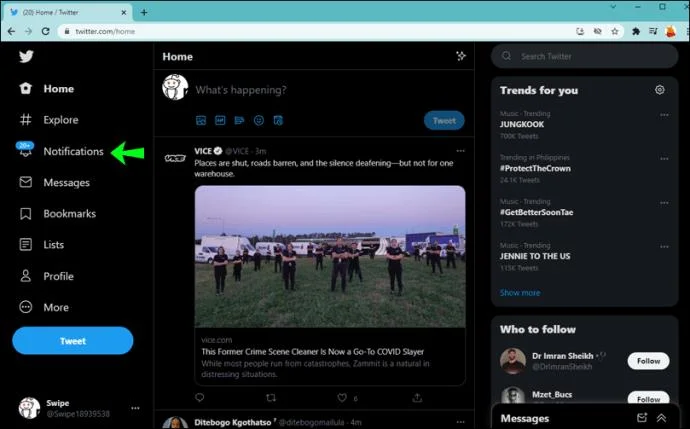The image size is (690, 429).
Task: Follow Mzet_Bucs
Action: pyautogui.click(x=648, y=399)
